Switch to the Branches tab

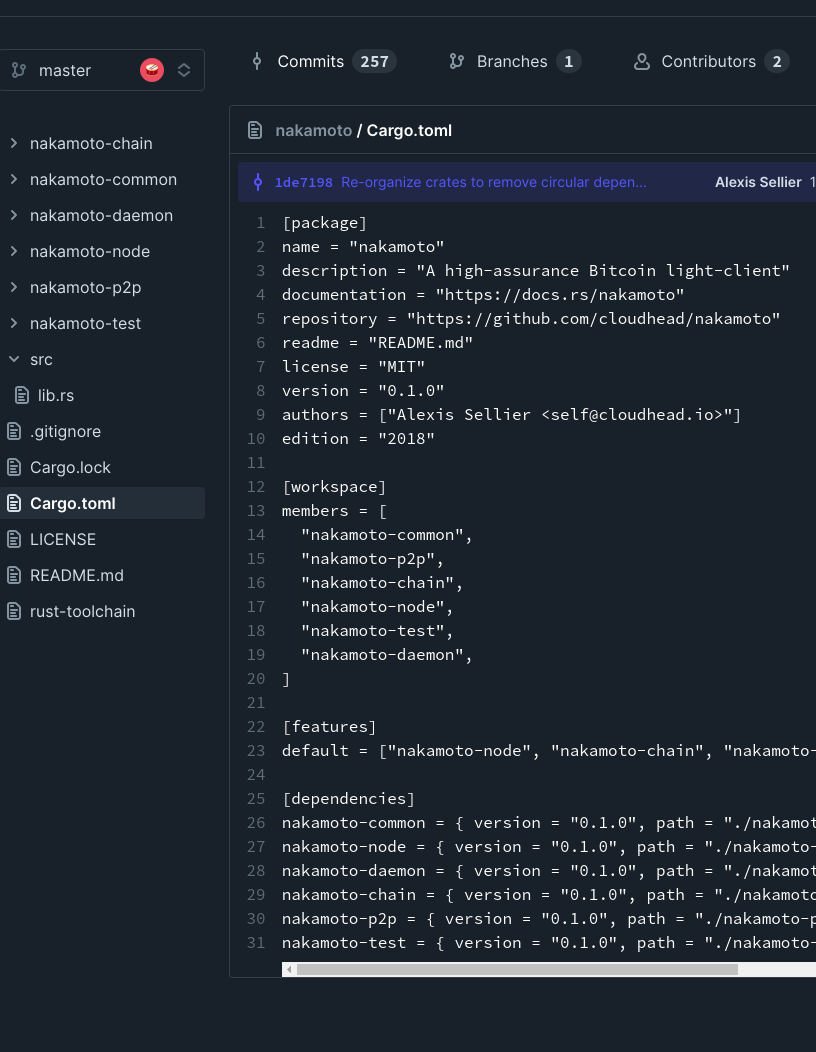(511, 61)
